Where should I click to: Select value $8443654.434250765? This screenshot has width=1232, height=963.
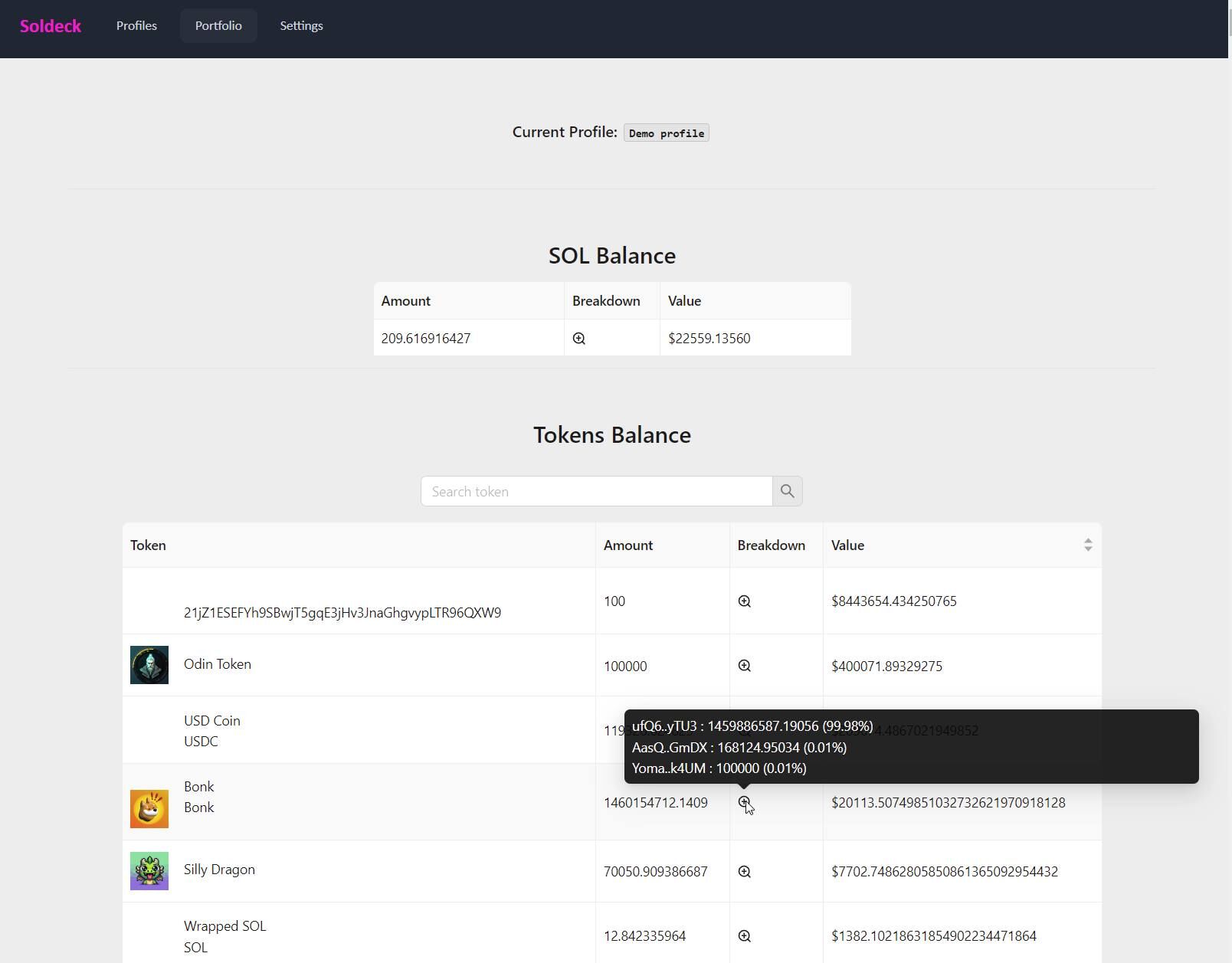tap(894, 601)
